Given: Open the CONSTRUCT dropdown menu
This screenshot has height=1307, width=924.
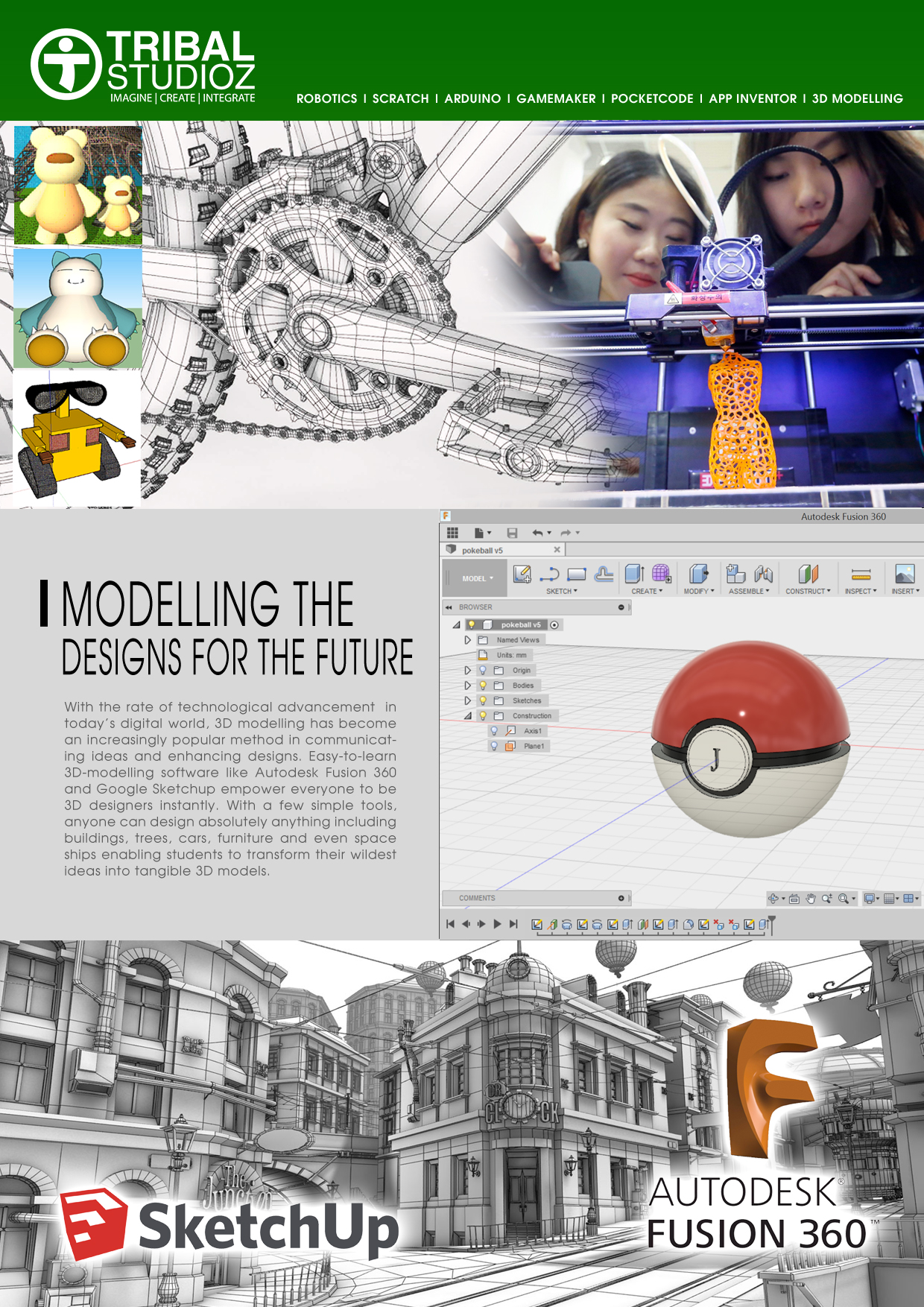Looking at the screenshot, I should click(x=808, y=592).
